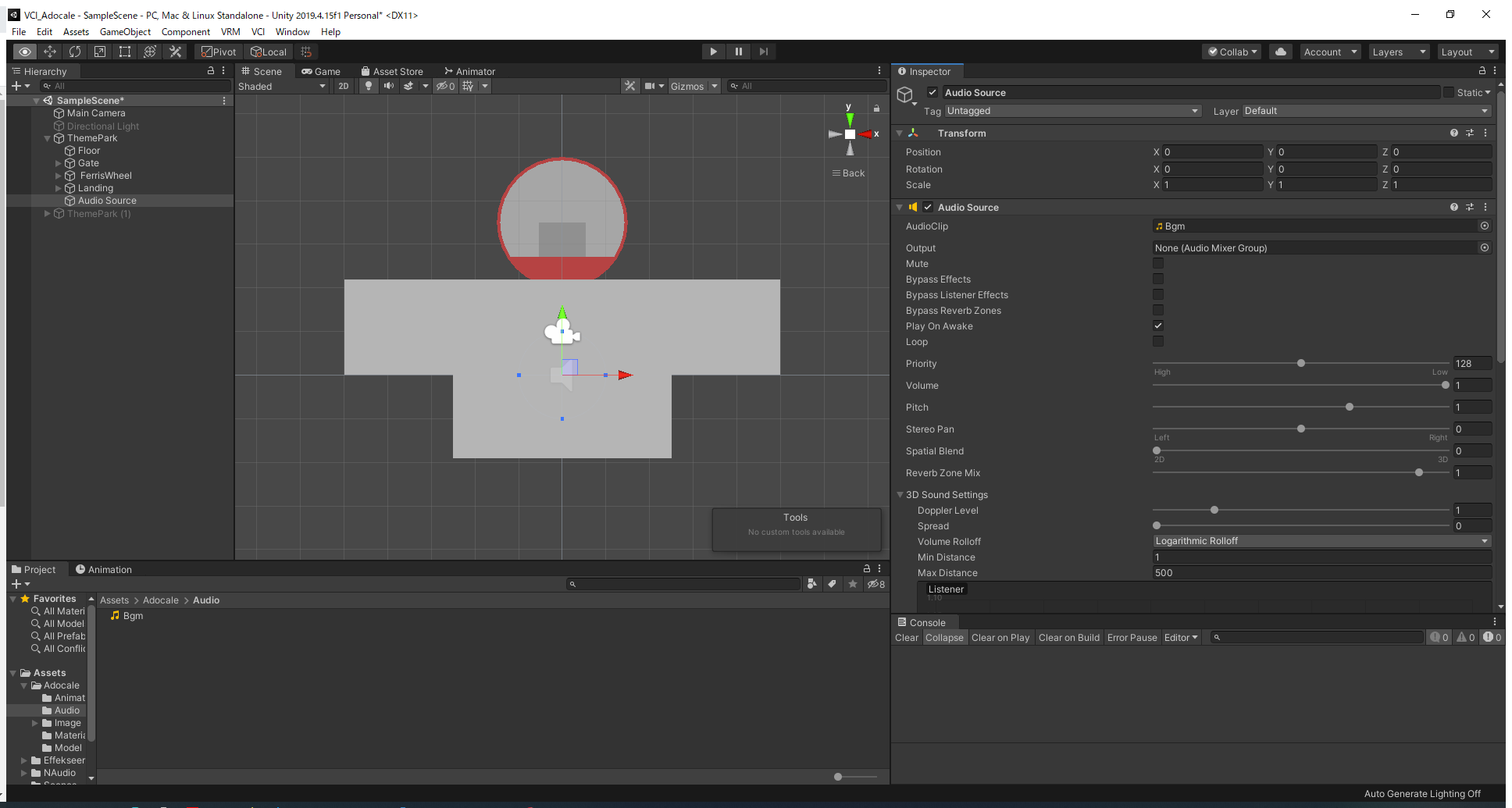This screenshot has height=808, width=1512.
Task: Open the Layout dropdown
Action: [x=1467, y=52]
